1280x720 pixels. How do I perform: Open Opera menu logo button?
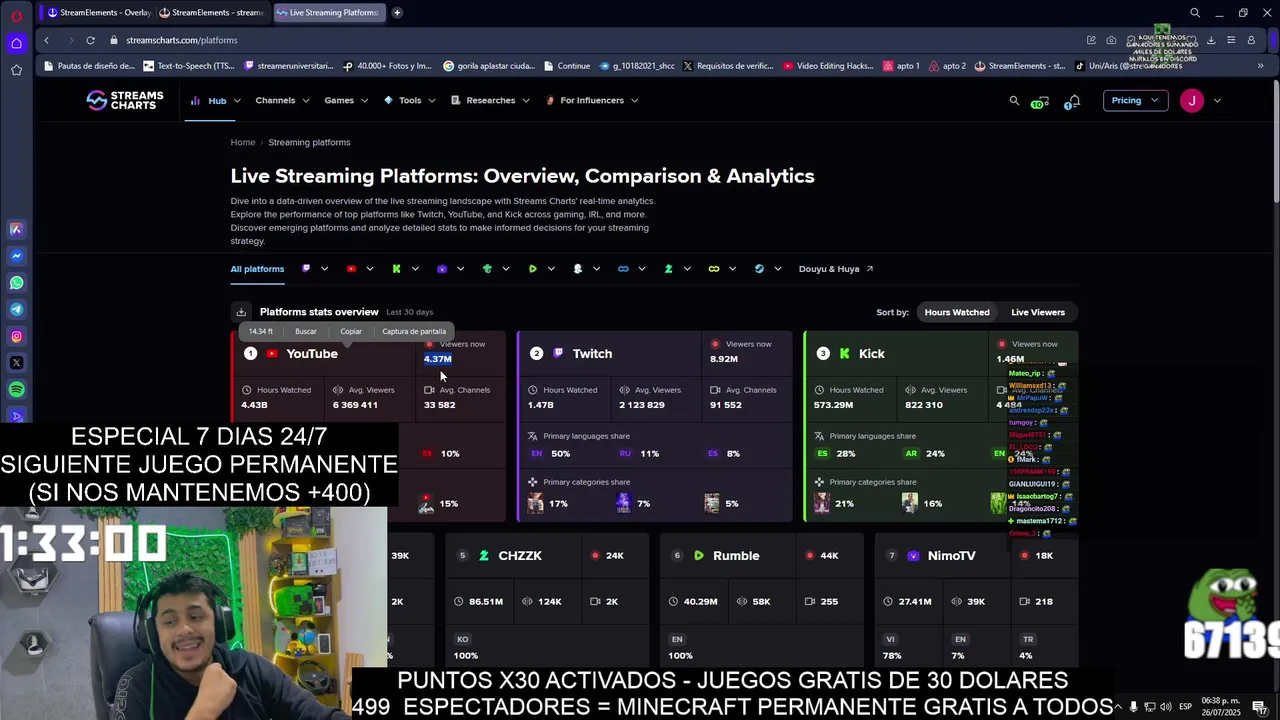(x=16, y=15)
